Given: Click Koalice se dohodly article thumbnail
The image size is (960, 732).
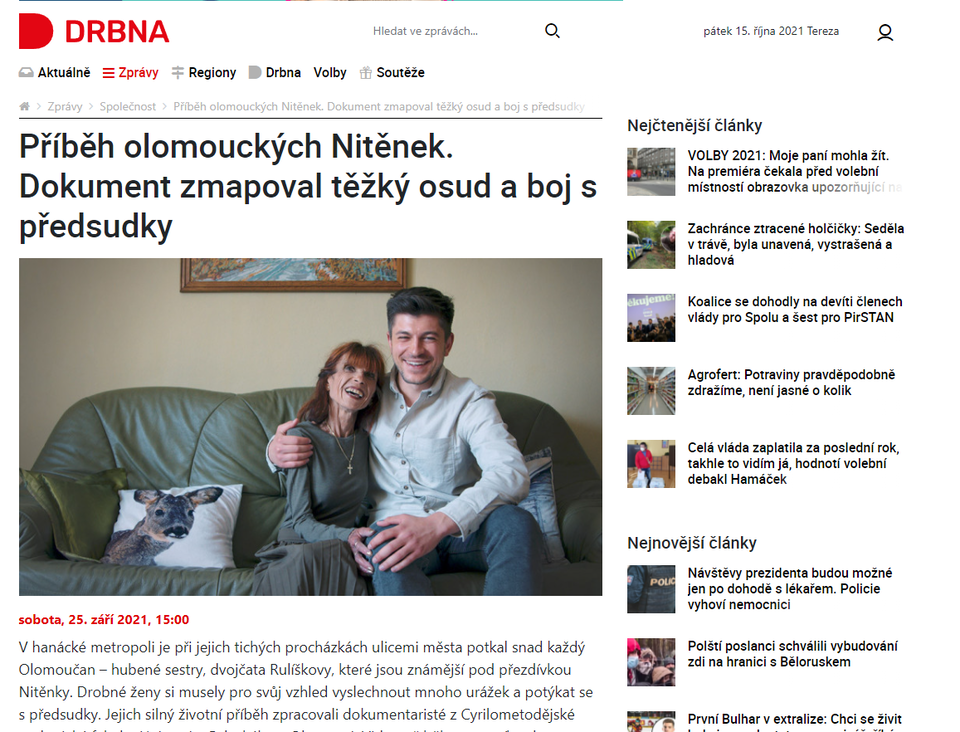Looking at the screenshot, I should pos(651,318).
